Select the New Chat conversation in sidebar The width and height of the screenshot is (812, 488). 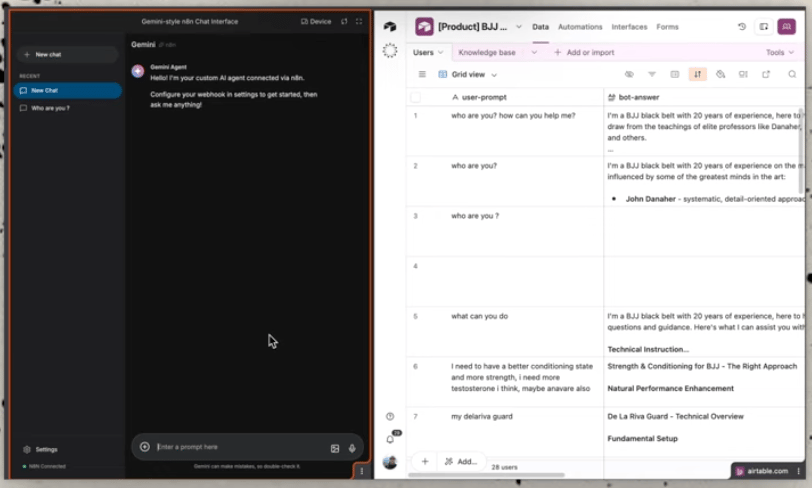pyautogui.click(x=68, y=90)
